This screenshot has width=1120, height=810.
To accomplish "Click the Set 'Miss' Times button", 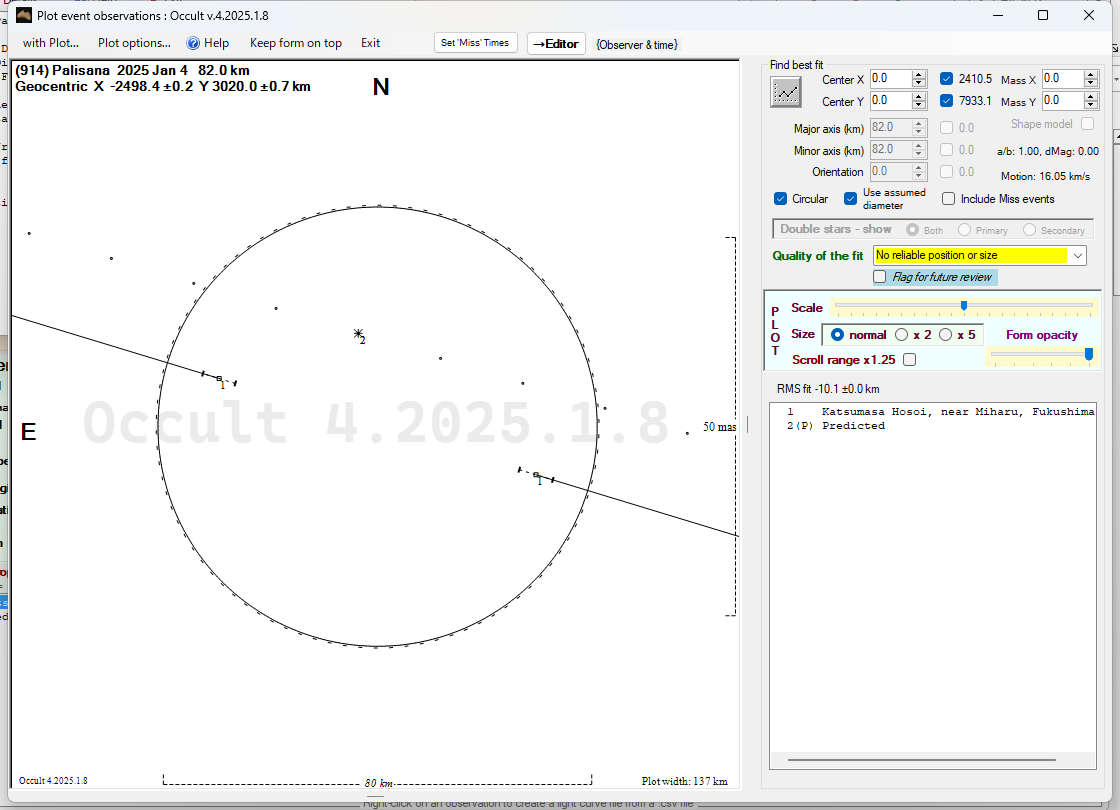I will [476, 43].
